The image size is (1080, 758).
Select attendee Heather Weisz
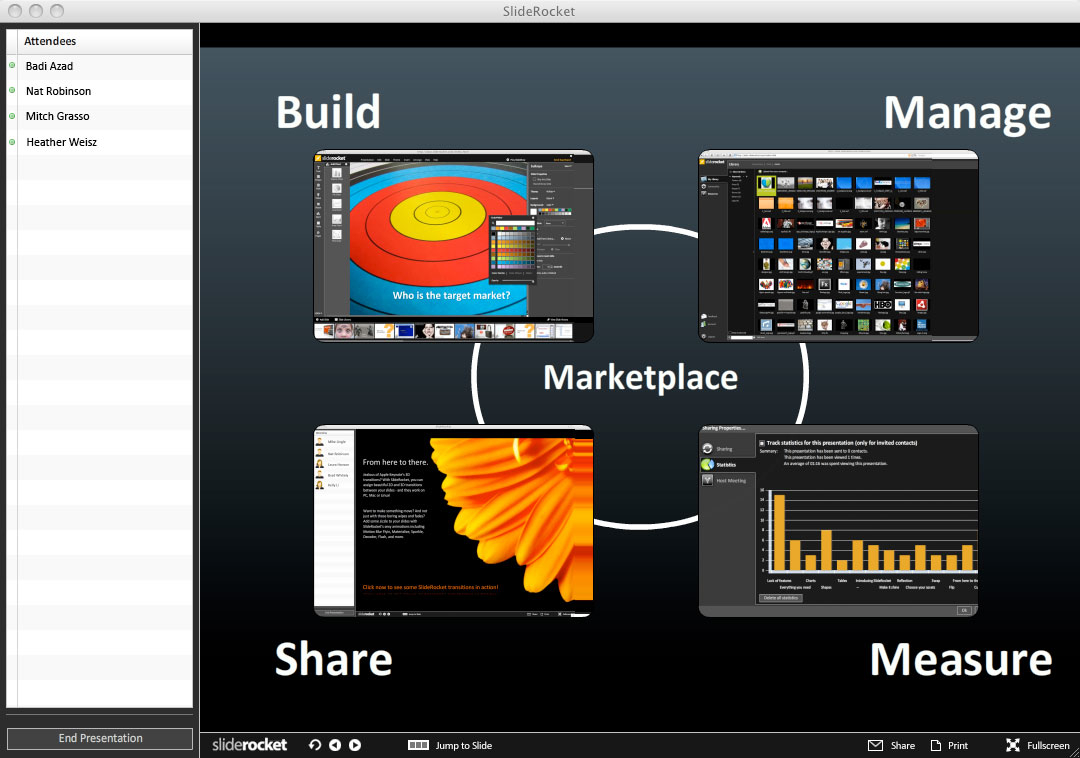point(99,142)
